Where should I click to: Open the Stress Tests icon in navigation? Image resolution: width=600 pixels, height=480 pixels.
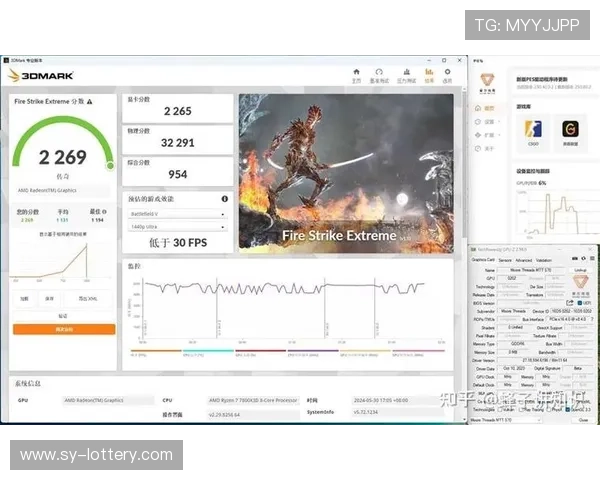[404, 74]
